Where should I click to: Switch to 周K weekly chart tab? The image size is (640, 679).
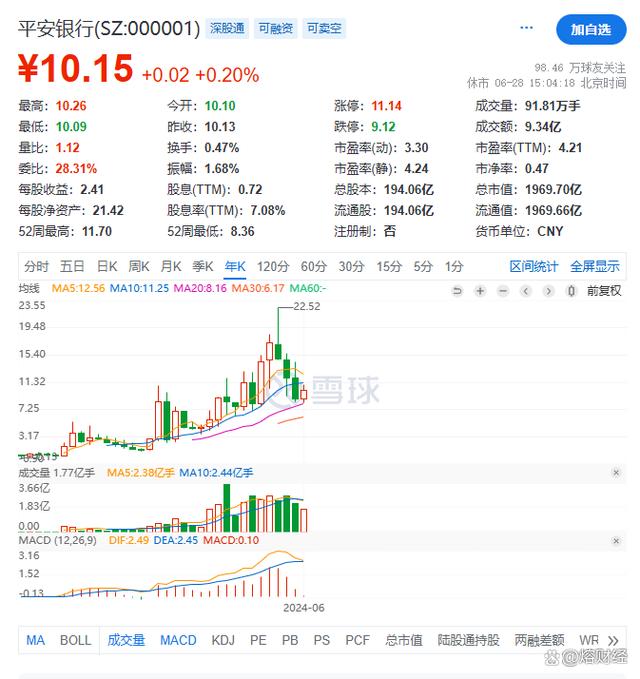coord(139,266)
